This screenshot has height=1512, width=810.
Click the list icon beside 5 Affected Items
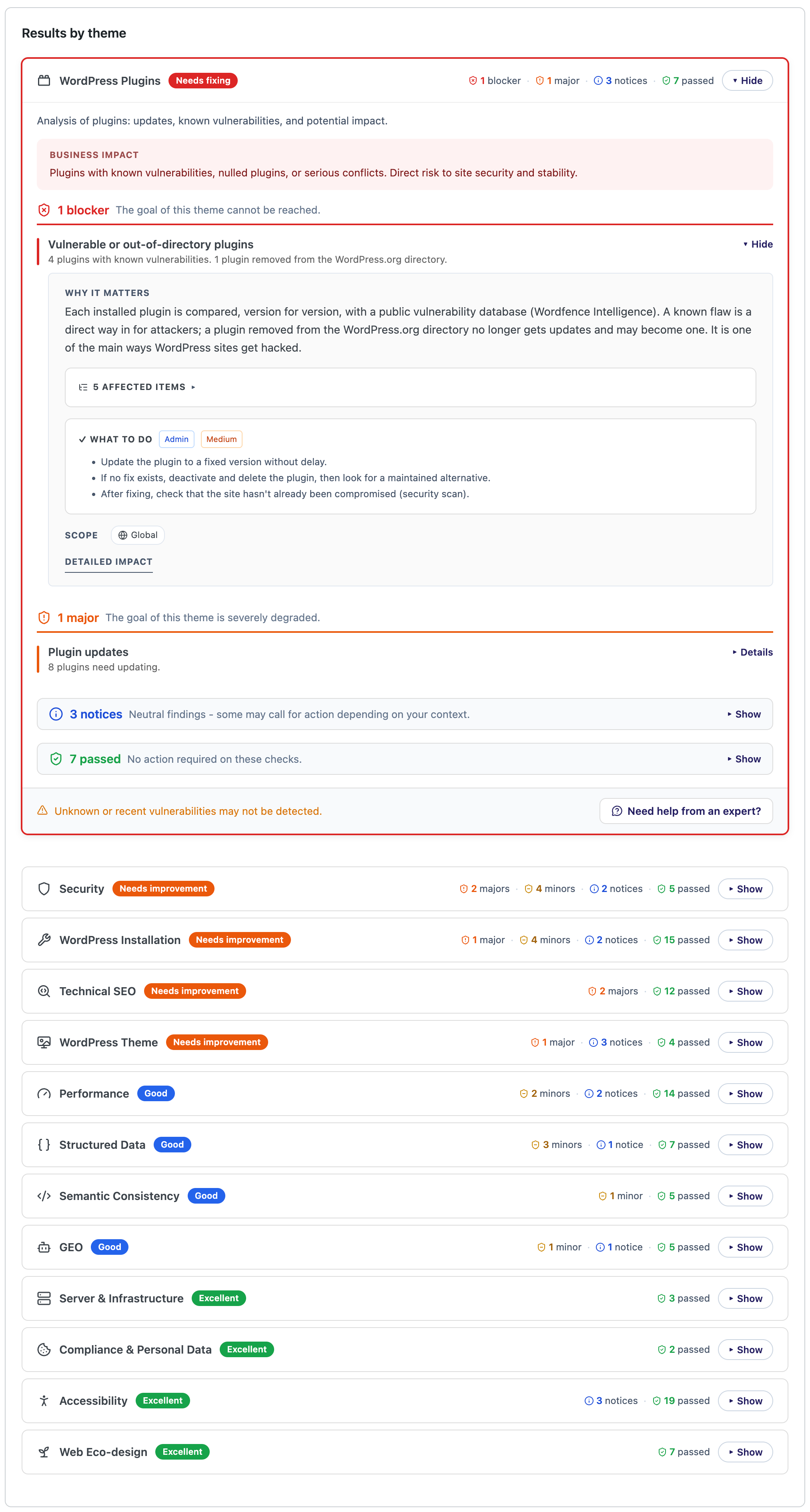tap(83, 387)
